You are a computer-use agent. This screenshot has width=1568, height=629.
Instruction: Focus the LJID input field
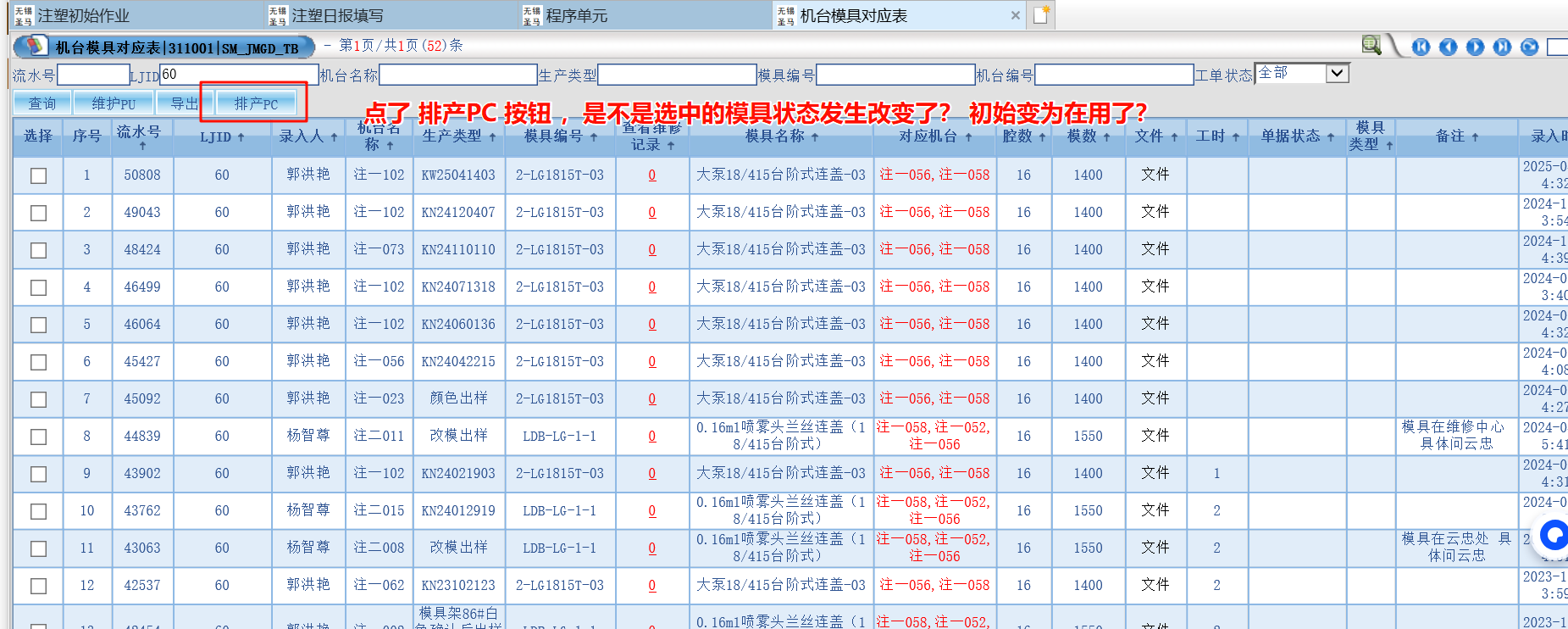pos(239,75)
